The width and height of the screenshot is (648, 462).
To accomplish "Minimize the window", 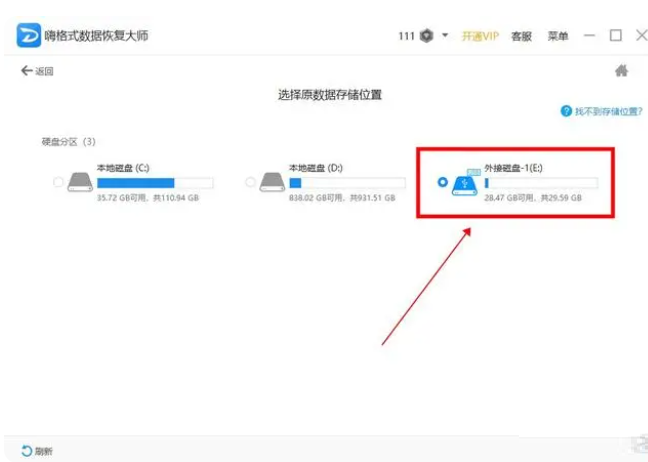I will click(589, 36).
